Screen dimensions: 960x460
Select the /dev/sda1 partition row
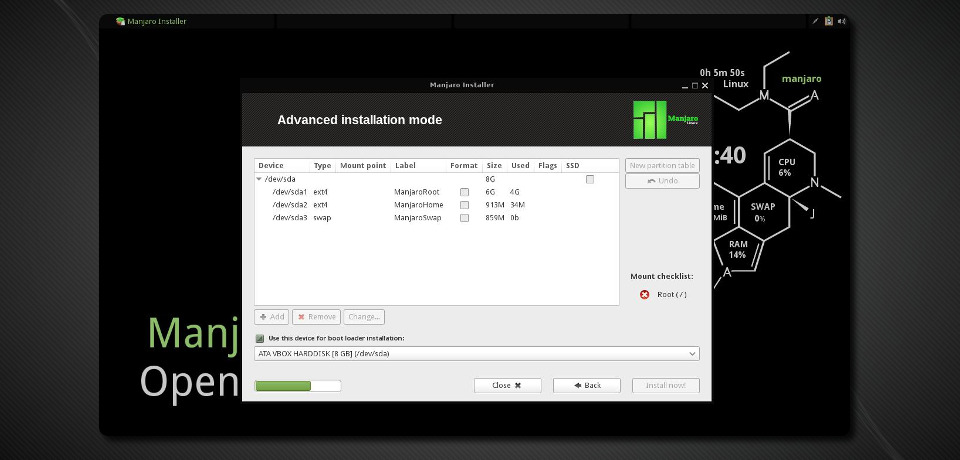click(437, 192)
